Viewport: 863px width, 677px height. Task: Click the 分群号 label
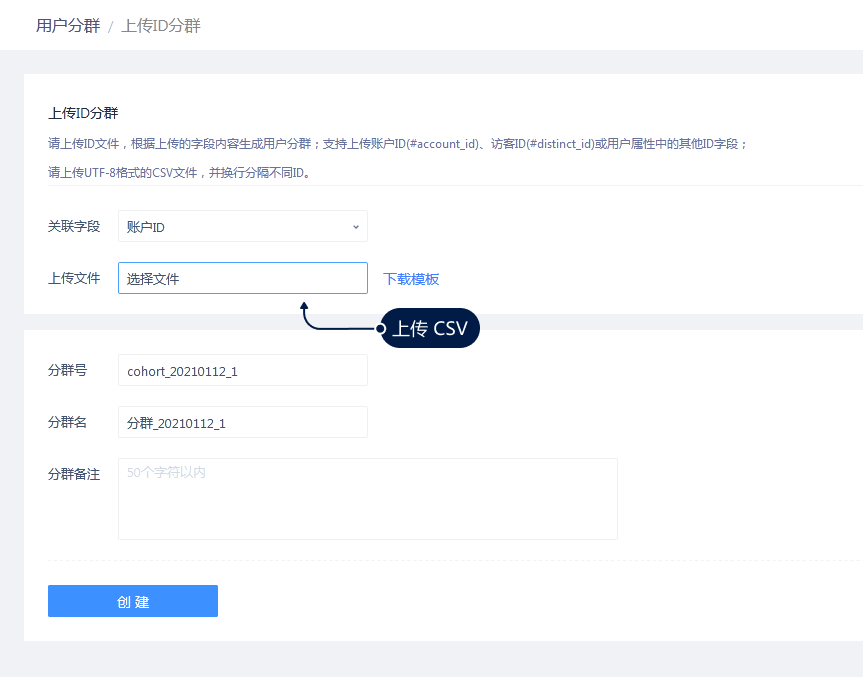(68, 371)
